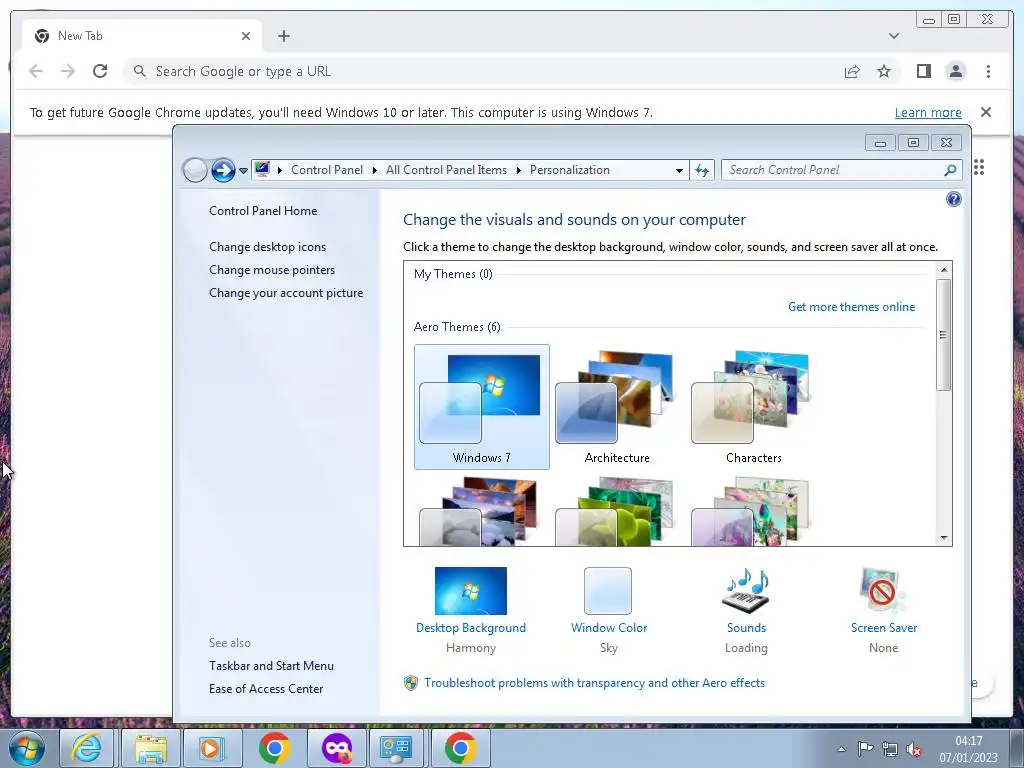The width and height of the screenshot is (1024, 768).
Task: Open Troubleshoot problems with transparency link
Action: tap(594, 683)
